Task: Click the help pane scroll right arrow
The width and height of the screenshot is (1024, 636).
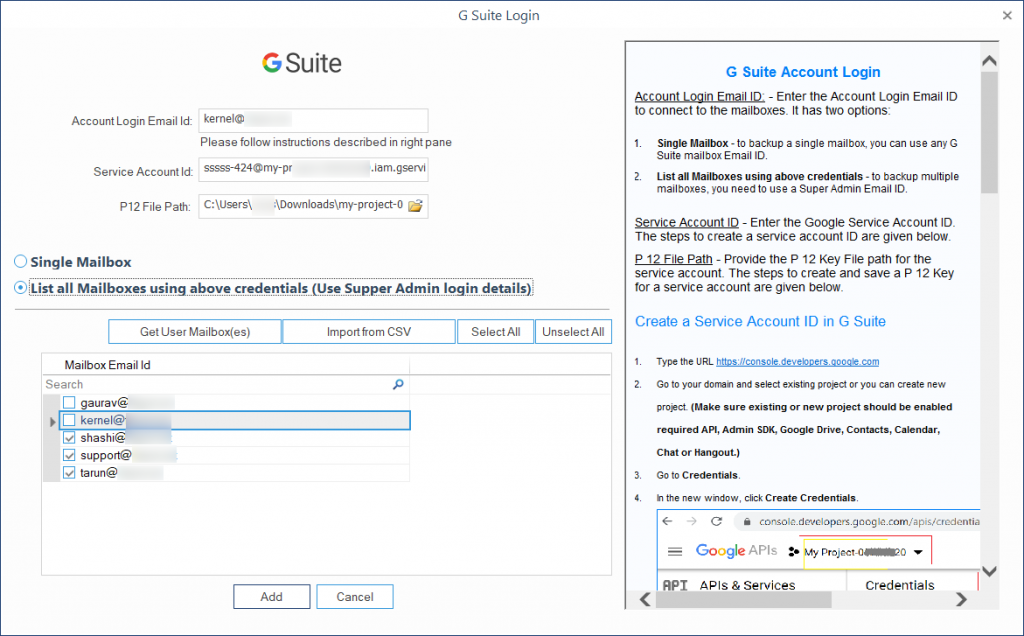Action: (961, 599)
